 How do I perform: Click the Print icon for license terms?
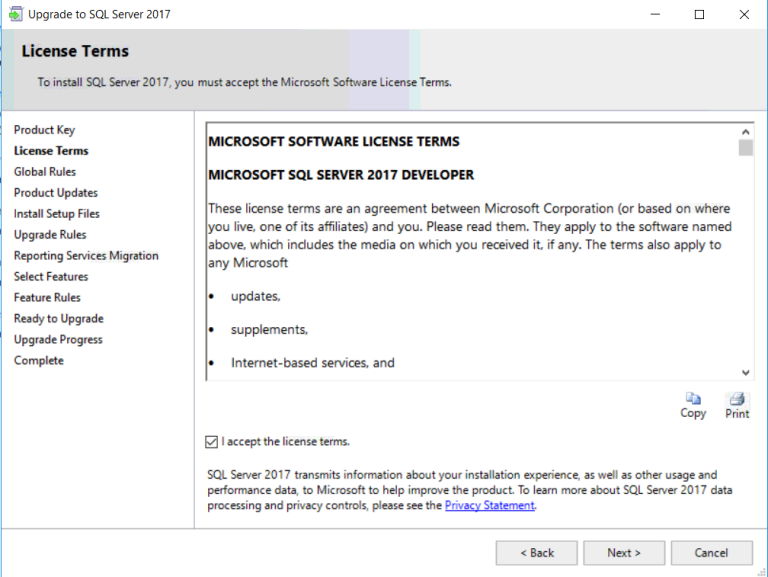(737, 399)
